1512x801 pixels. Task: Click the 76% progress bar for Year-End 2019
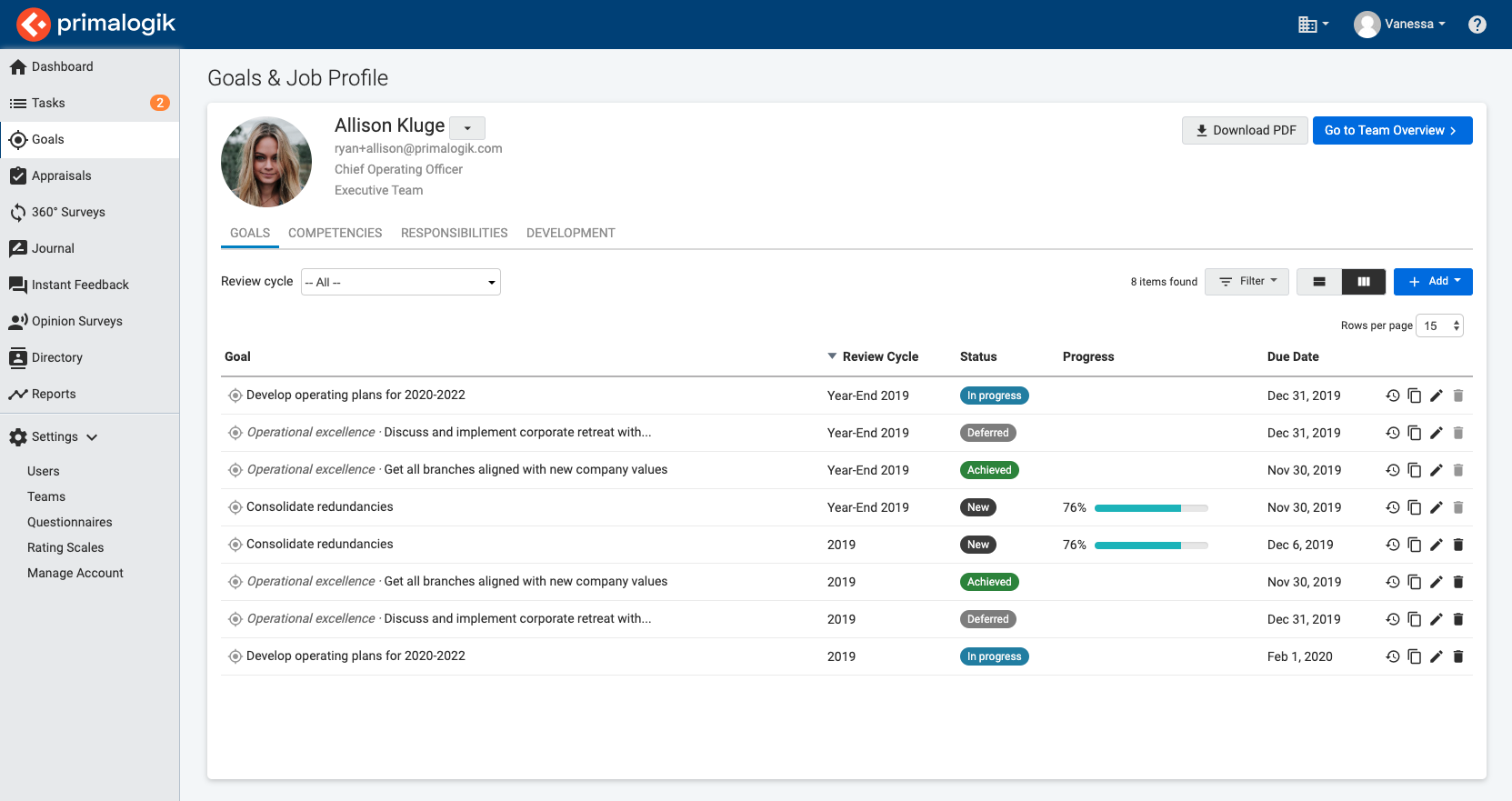1150,507
